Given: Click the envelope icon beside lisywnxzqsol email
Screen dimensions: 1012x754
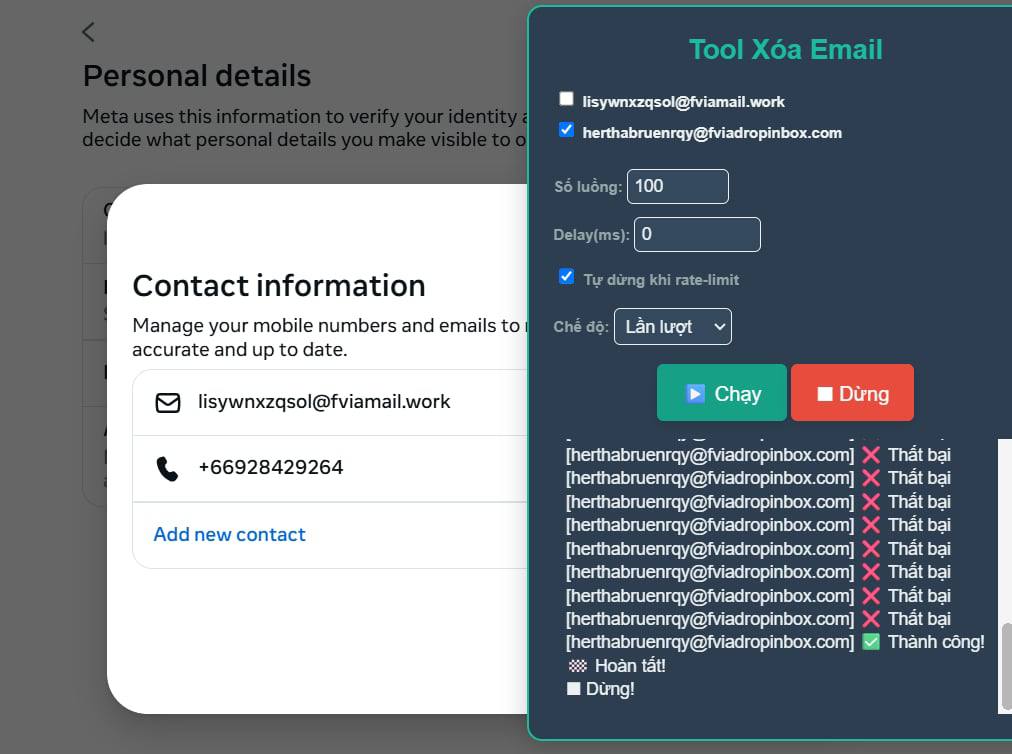Looking at the screenshot, I should pos(167,403).
